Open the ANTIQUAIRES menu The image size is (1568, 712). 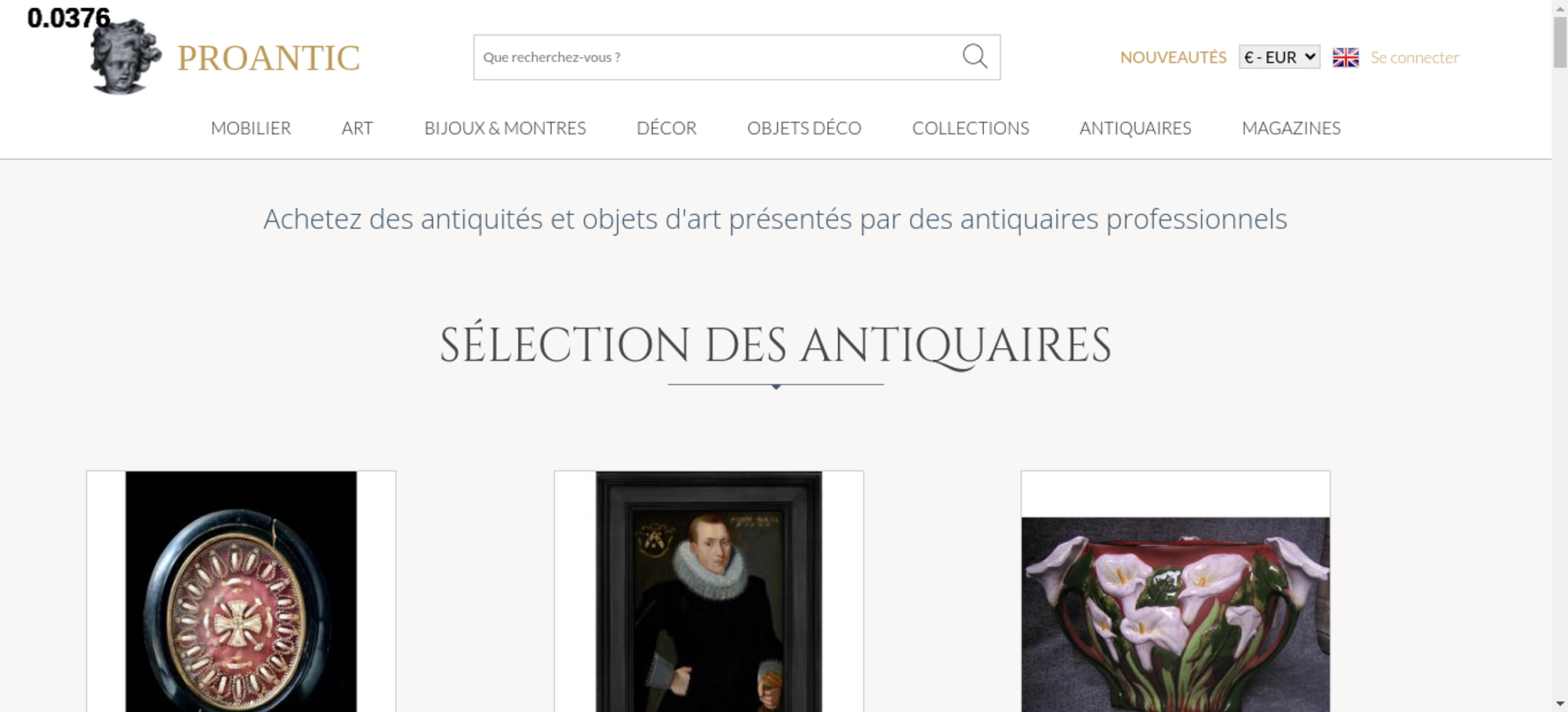point(1135,128)
